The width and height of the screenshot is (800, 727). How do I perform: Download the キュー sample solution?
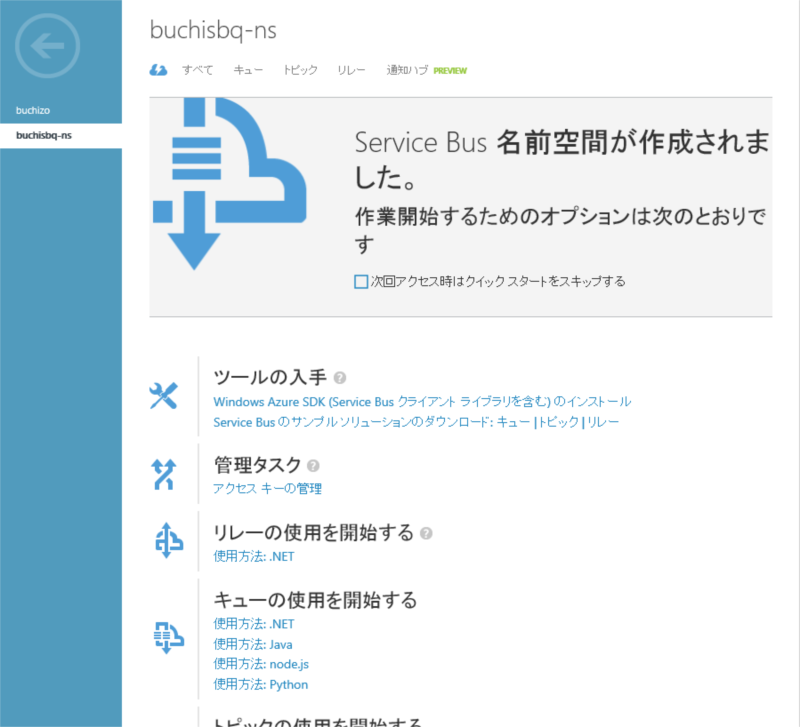[513, 422]
